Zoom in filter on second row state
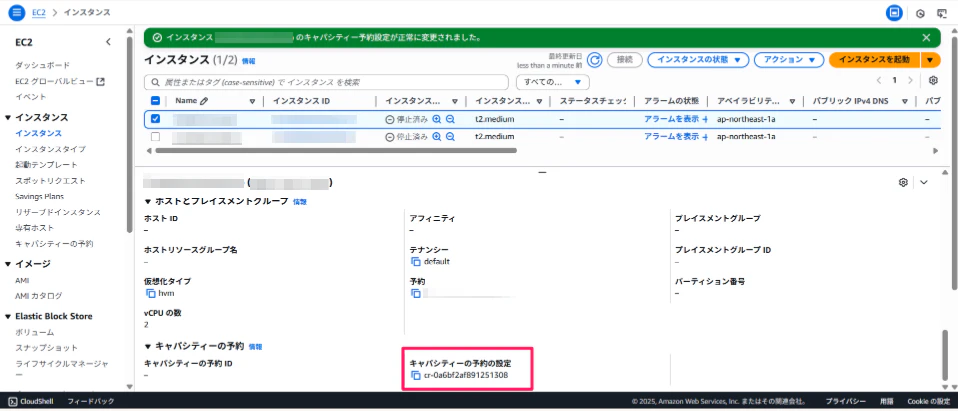The image size is (958, 411). point(437,137)
